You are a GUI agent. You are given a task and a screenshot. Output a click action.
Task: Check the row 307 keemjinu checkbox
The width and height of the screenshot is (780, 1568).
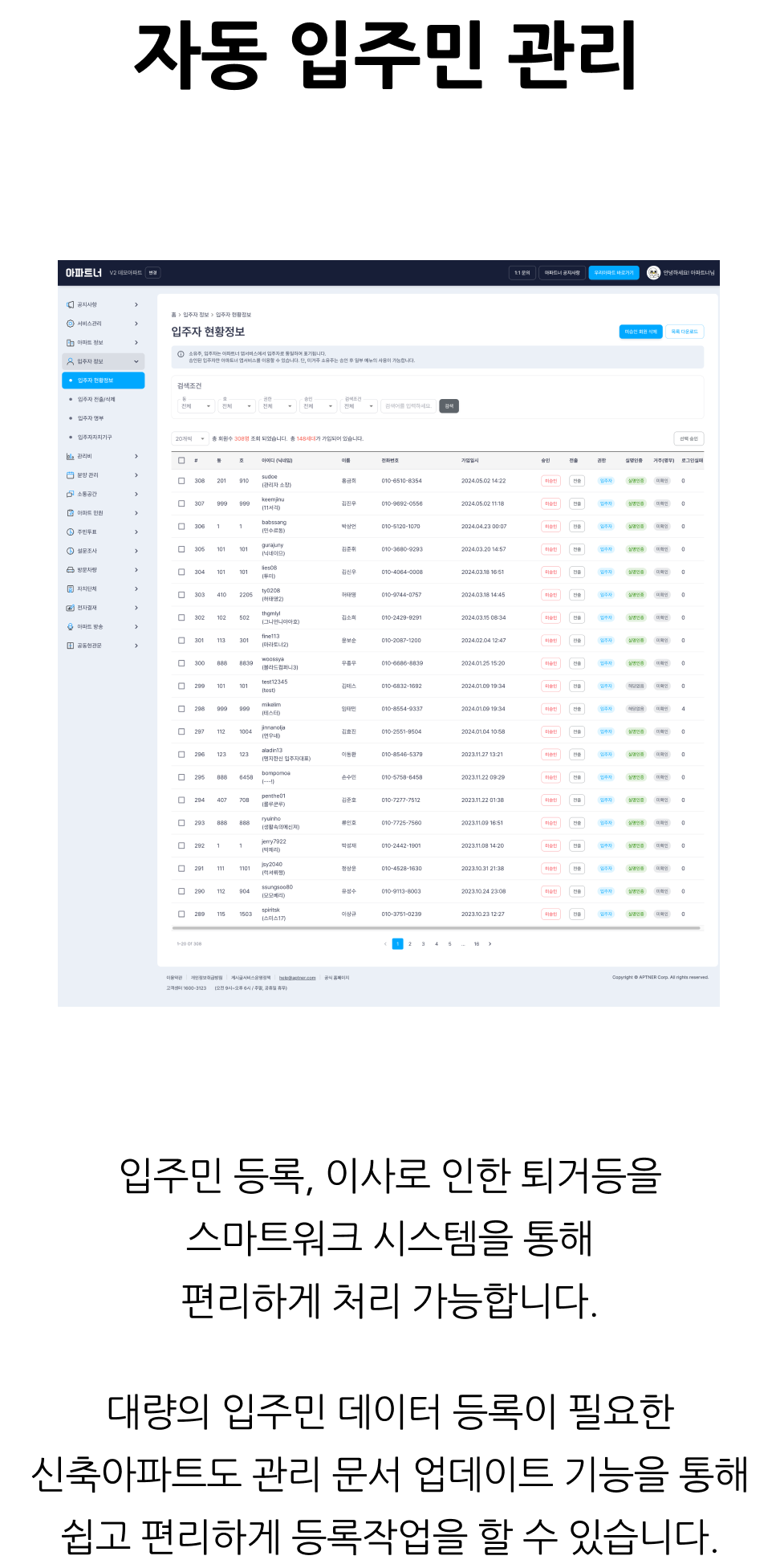(x=181, y=503)
